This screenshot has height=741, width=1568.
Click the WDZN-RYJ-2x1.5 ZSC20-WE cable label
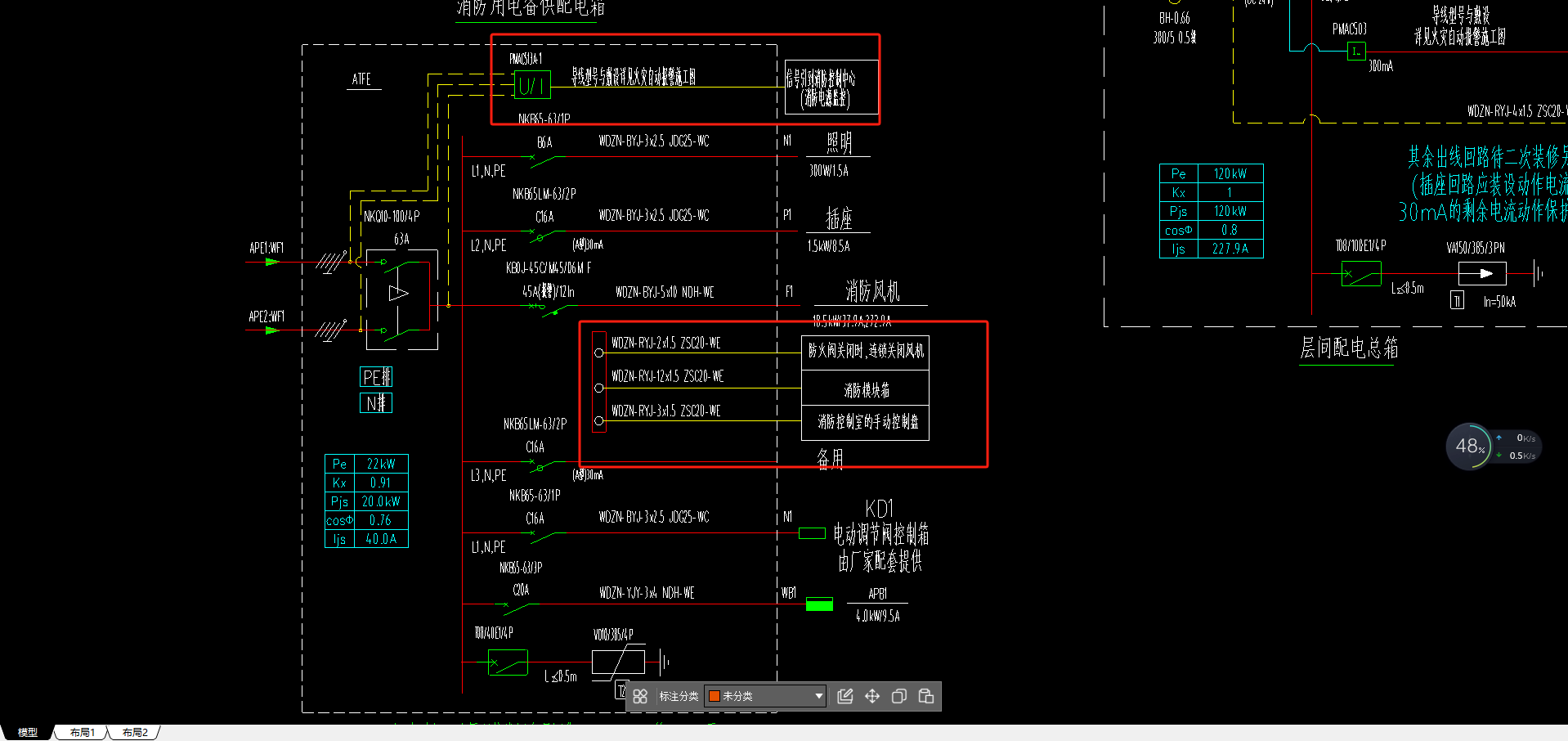[666, 343]
